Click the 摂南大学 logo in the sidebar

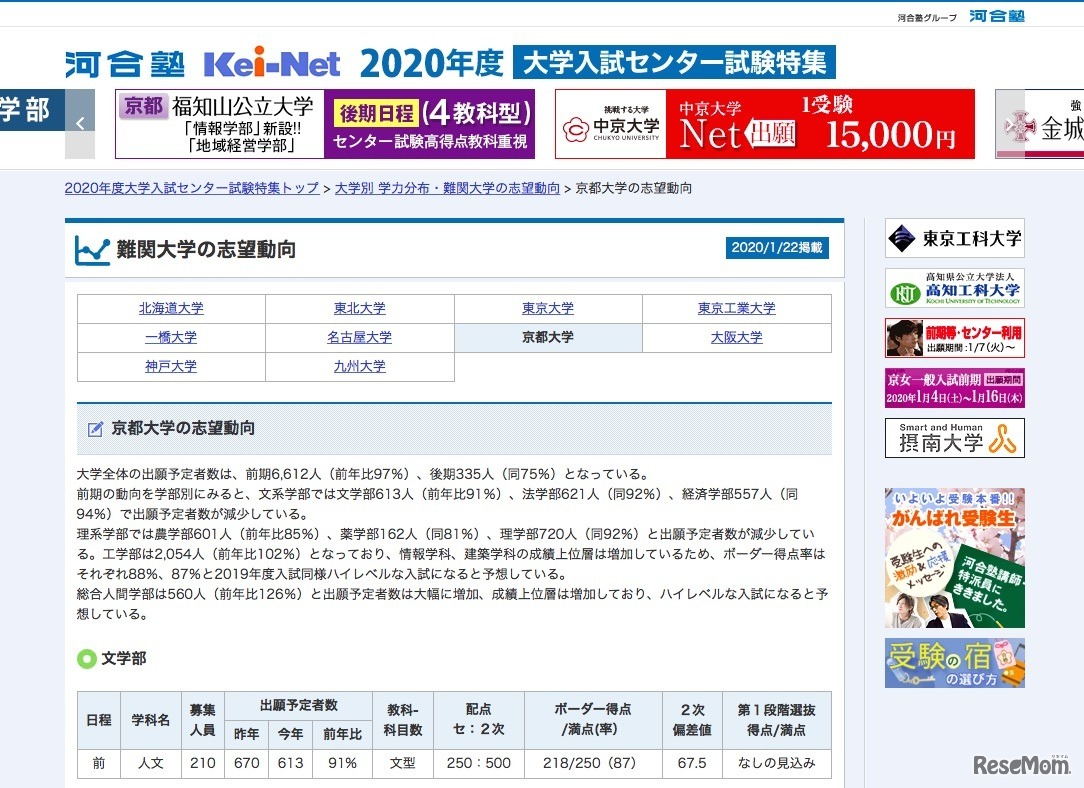[955, 437]
